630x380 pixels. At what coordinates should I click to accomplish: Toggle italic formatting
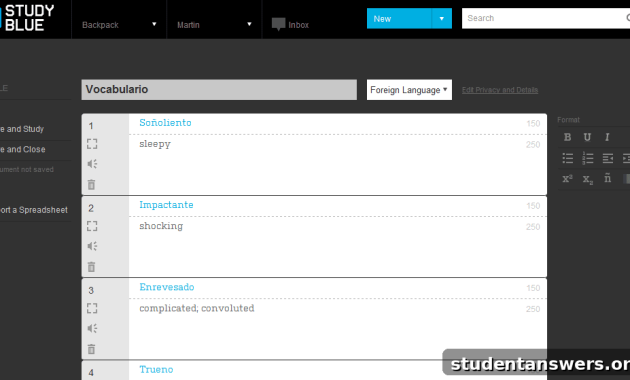[x=607, y=137]
